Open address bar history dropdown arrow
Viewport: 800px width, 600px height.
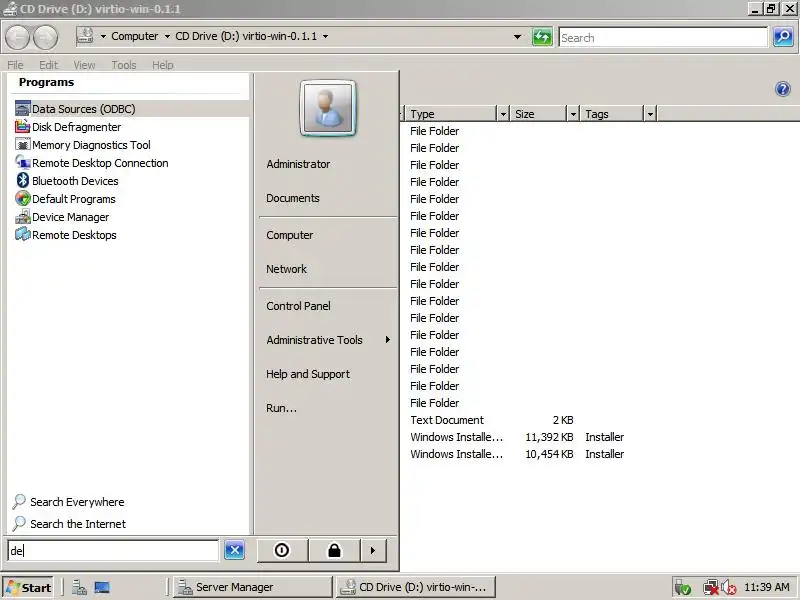[517, 37]
